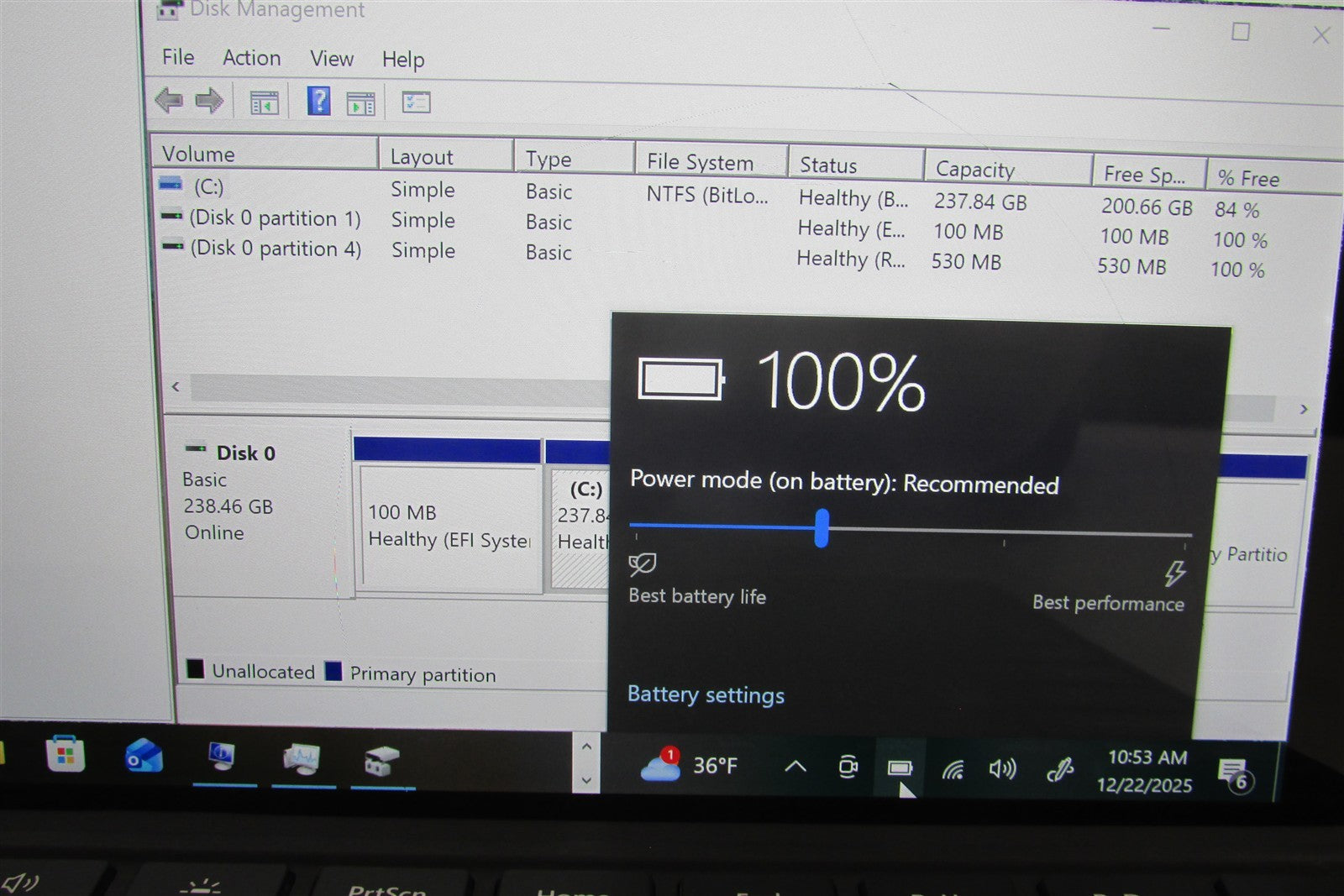1344x896 pixels.
Task: Open the File menu
Action: click(x=176, y=58)
